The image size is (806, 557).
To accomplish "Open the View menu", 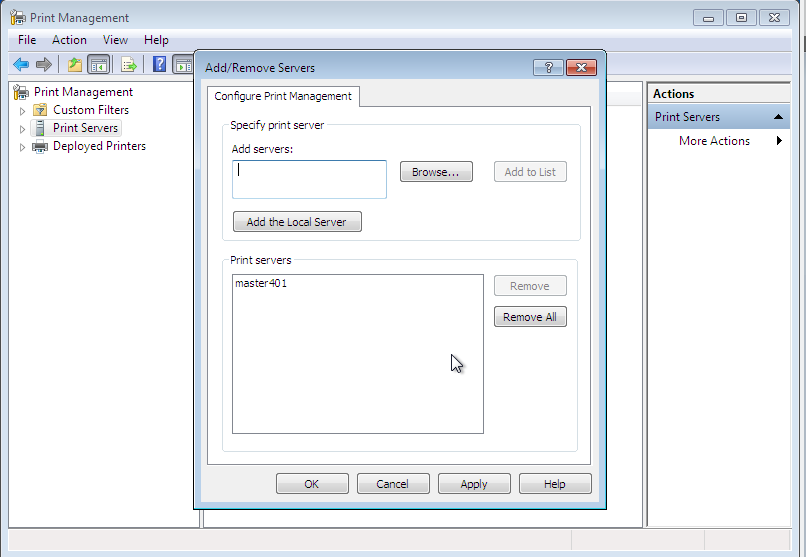I will pos(115,40).
